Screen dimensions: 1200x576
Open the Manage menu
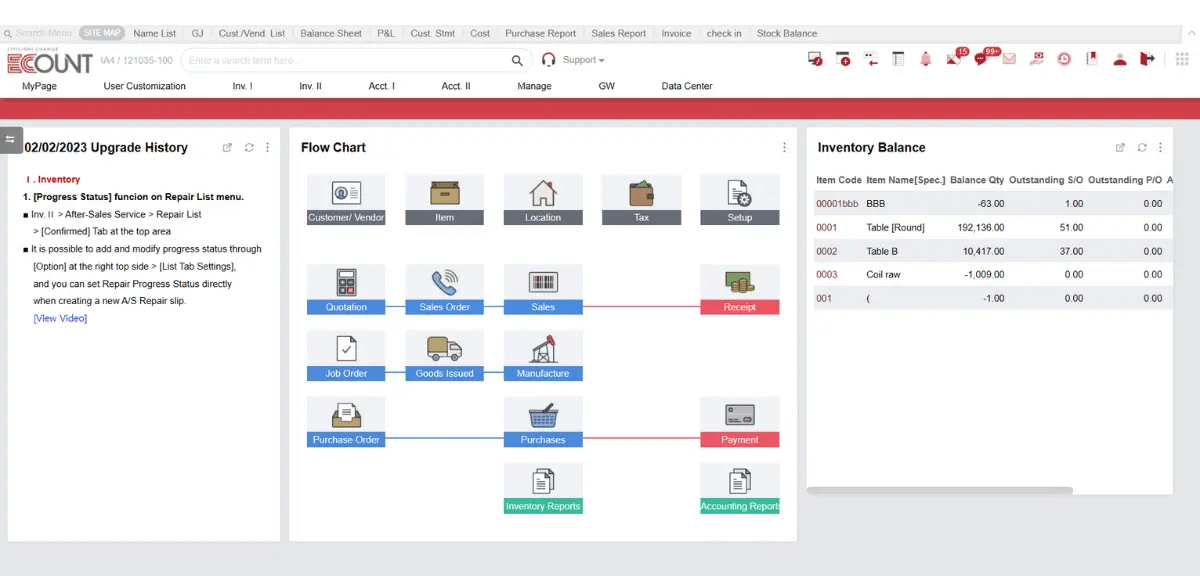point(534,86)
